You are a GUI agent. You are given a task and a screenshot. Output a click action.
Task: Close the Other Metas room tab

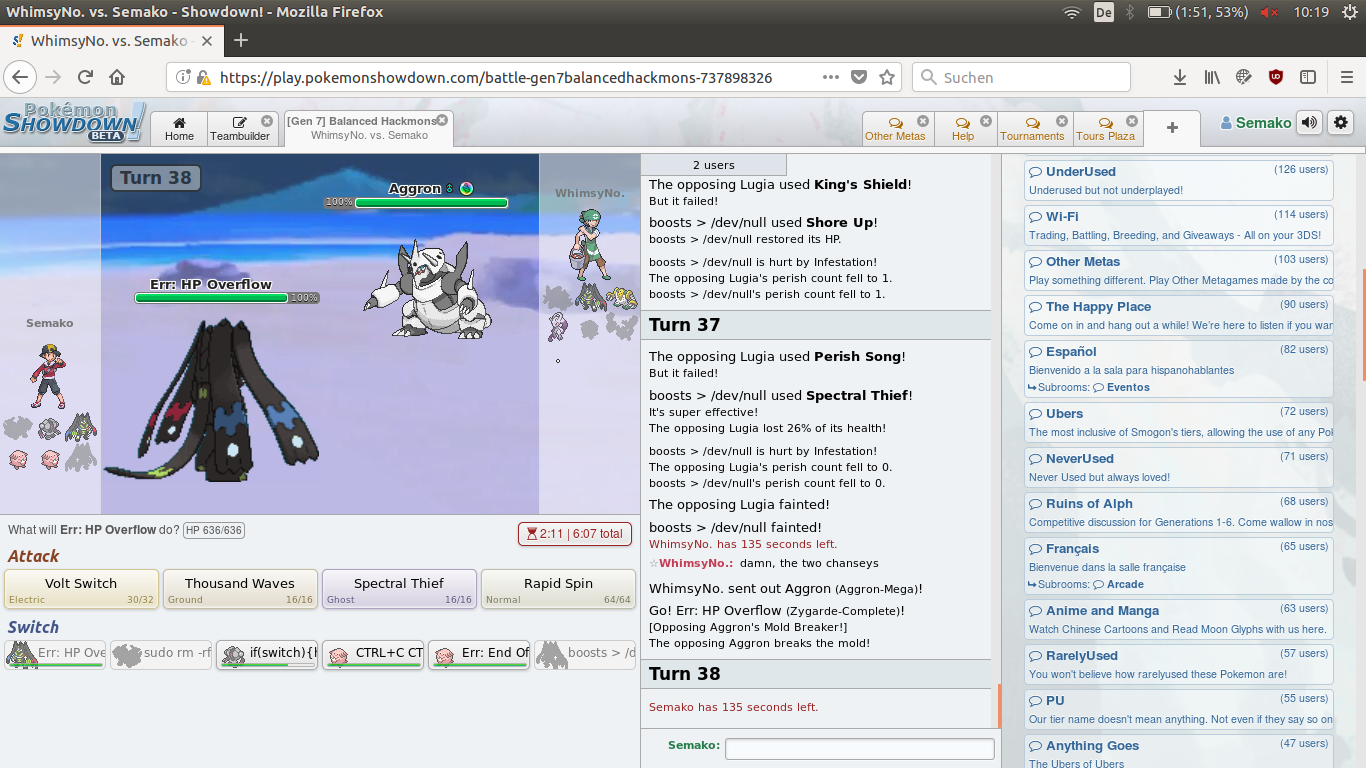923,121
